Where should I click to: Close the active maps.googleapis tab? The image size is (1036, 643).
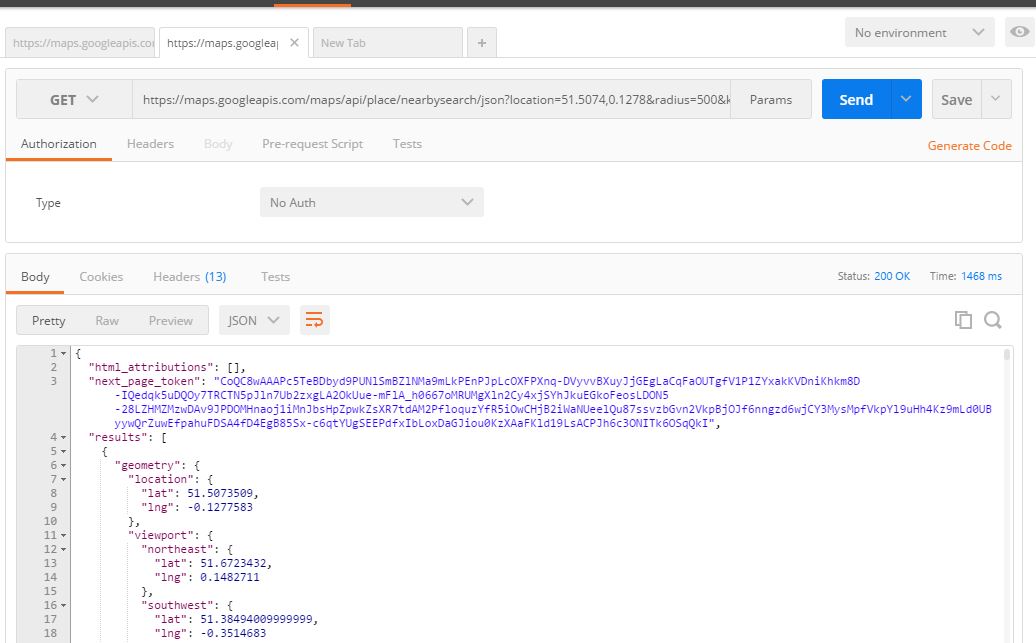click(x=295, y=42)
